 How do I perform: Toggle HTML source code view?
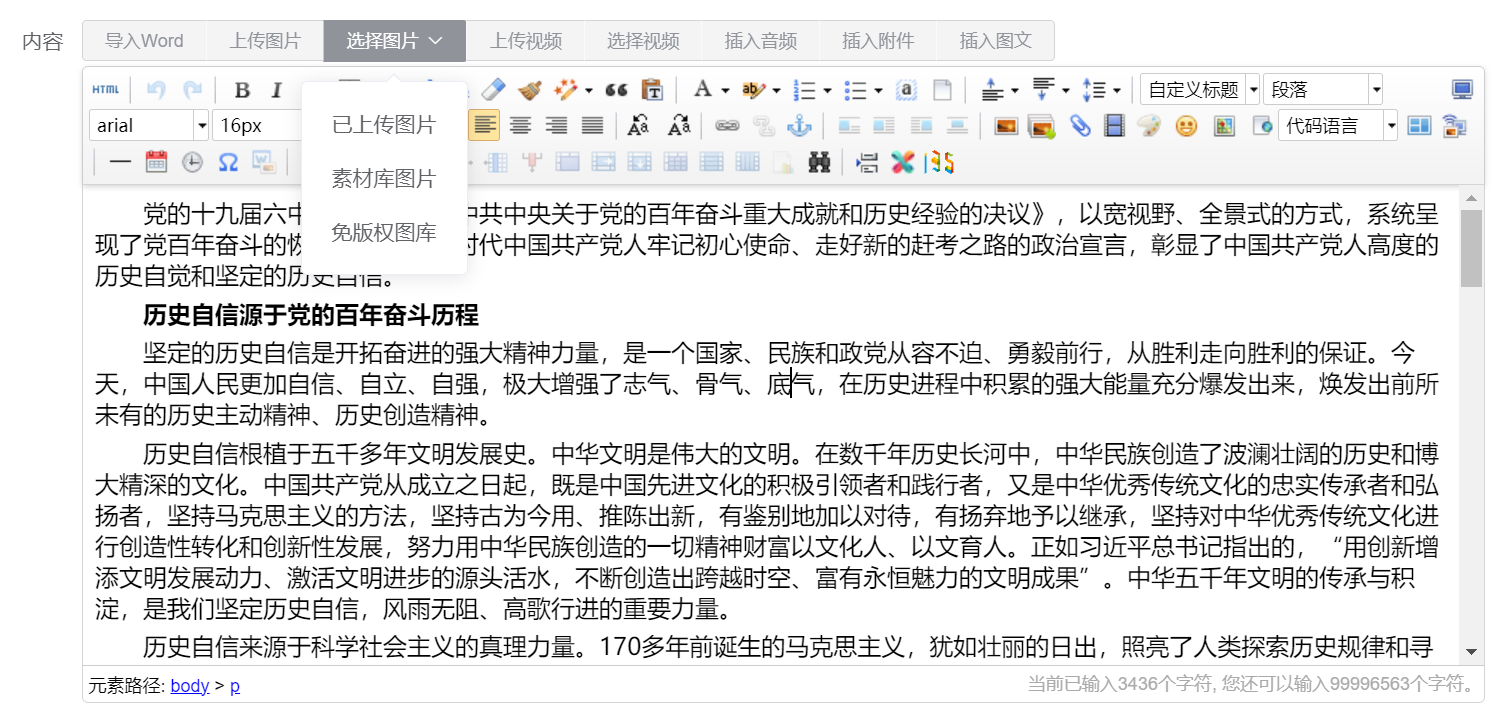pos(105,88)
